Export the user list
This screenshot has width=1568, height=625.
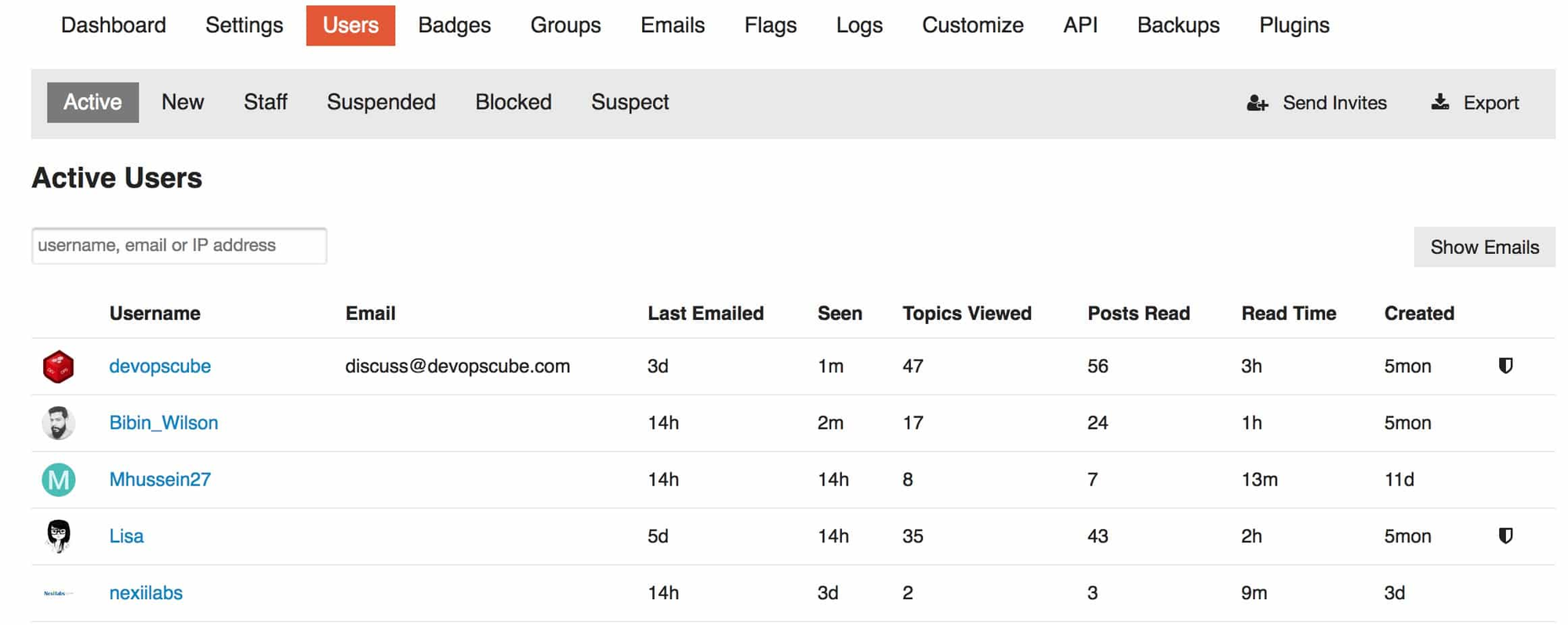coord(1475,103)
